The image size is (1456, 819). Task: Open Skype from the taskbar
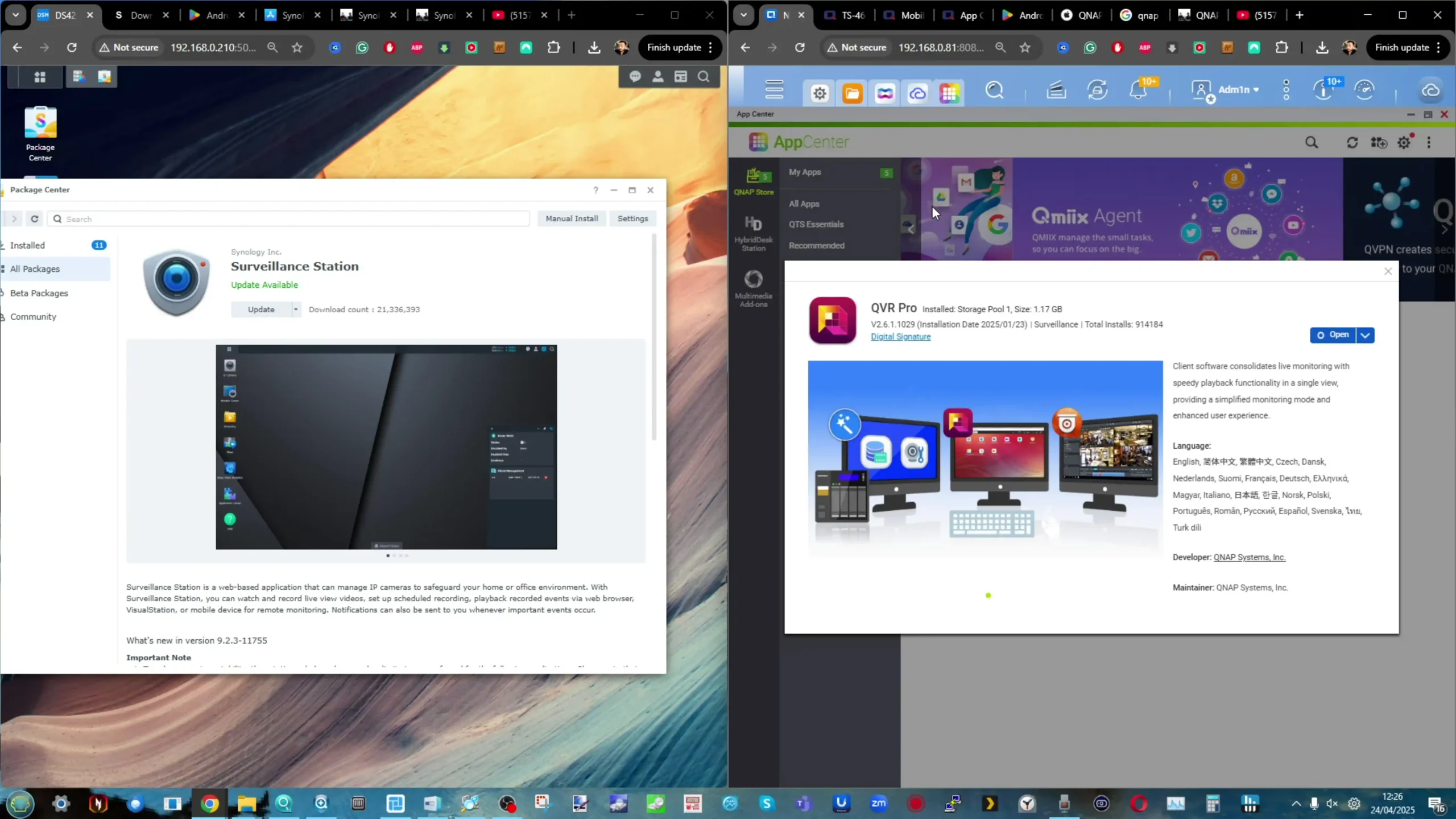tap(766, 804)
